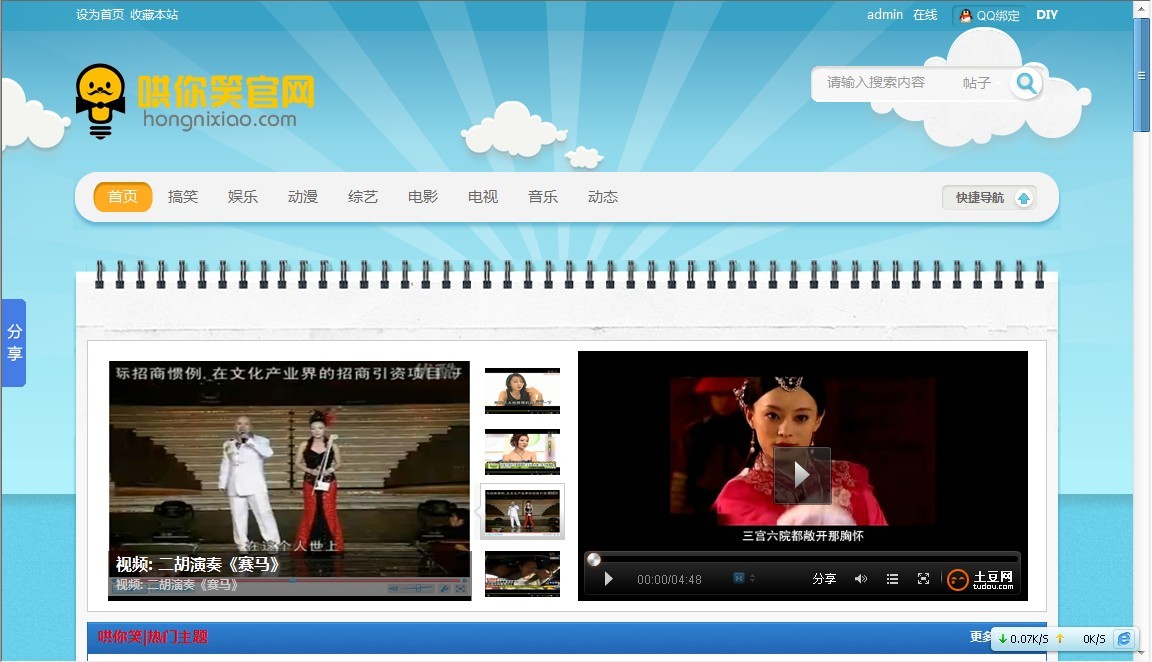The width and height of the screenshot is (1152, 662).
Task: Open the 搞笑 nav tab
Action: pos(183,197)
